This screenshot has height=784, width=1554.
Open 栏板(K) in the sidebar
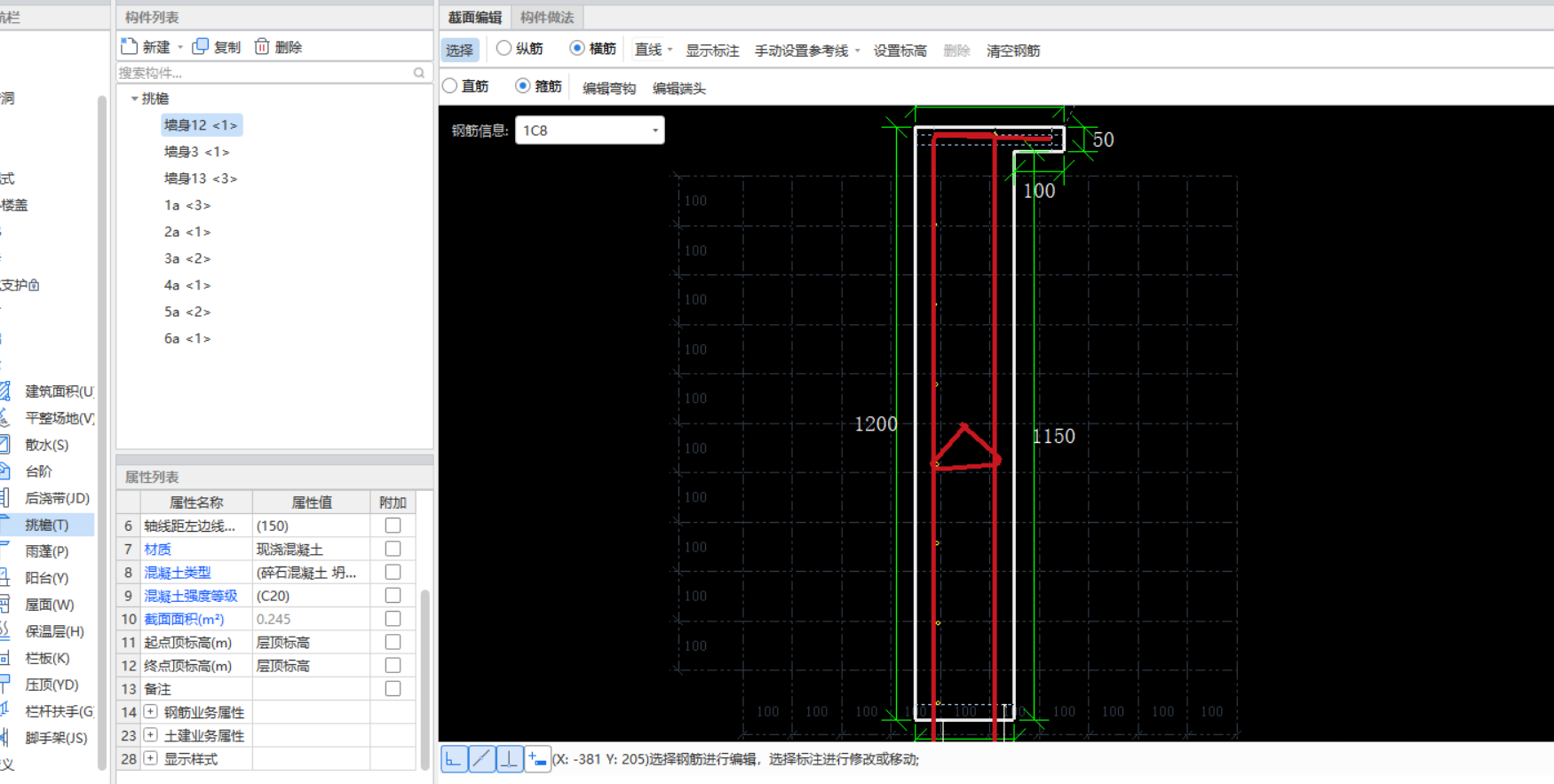(46, 658)
